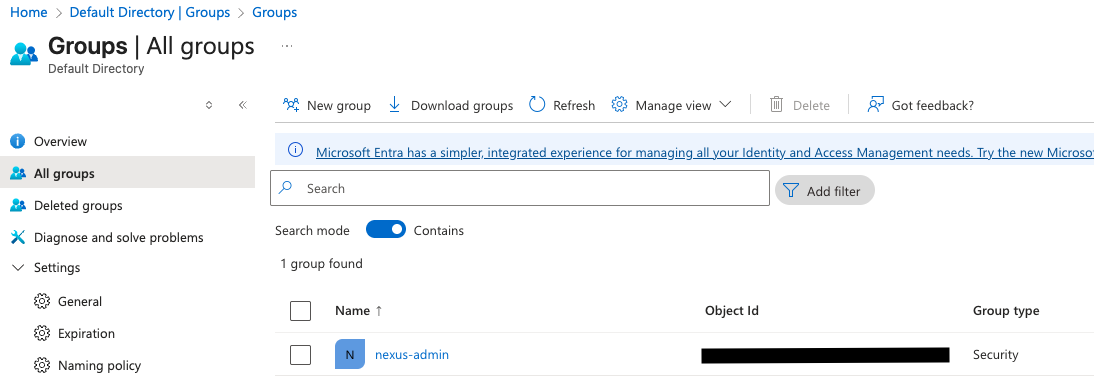Click the Add filter button

coord(825,190)
